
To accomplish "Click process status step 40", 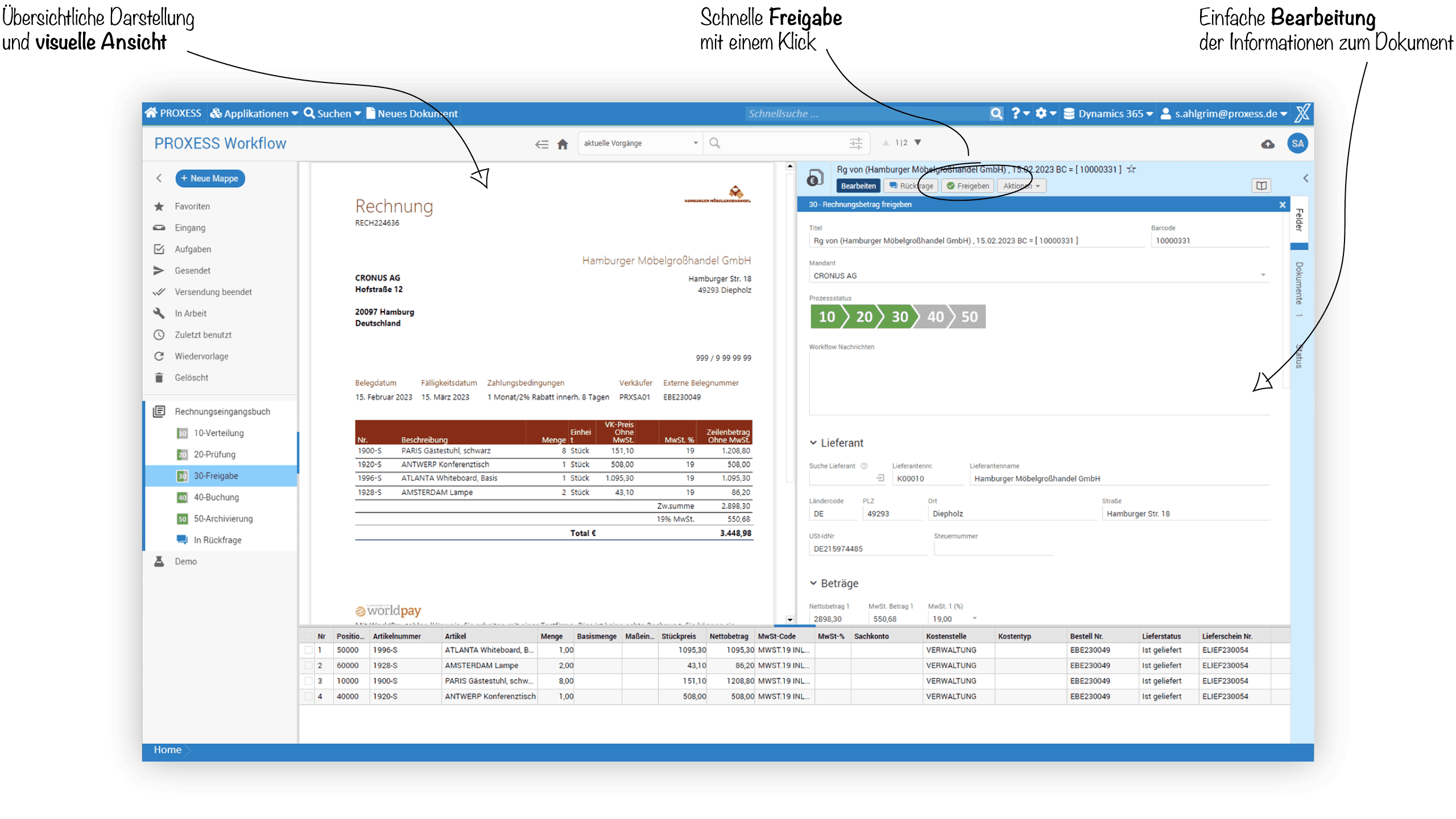I will (934, 317).
